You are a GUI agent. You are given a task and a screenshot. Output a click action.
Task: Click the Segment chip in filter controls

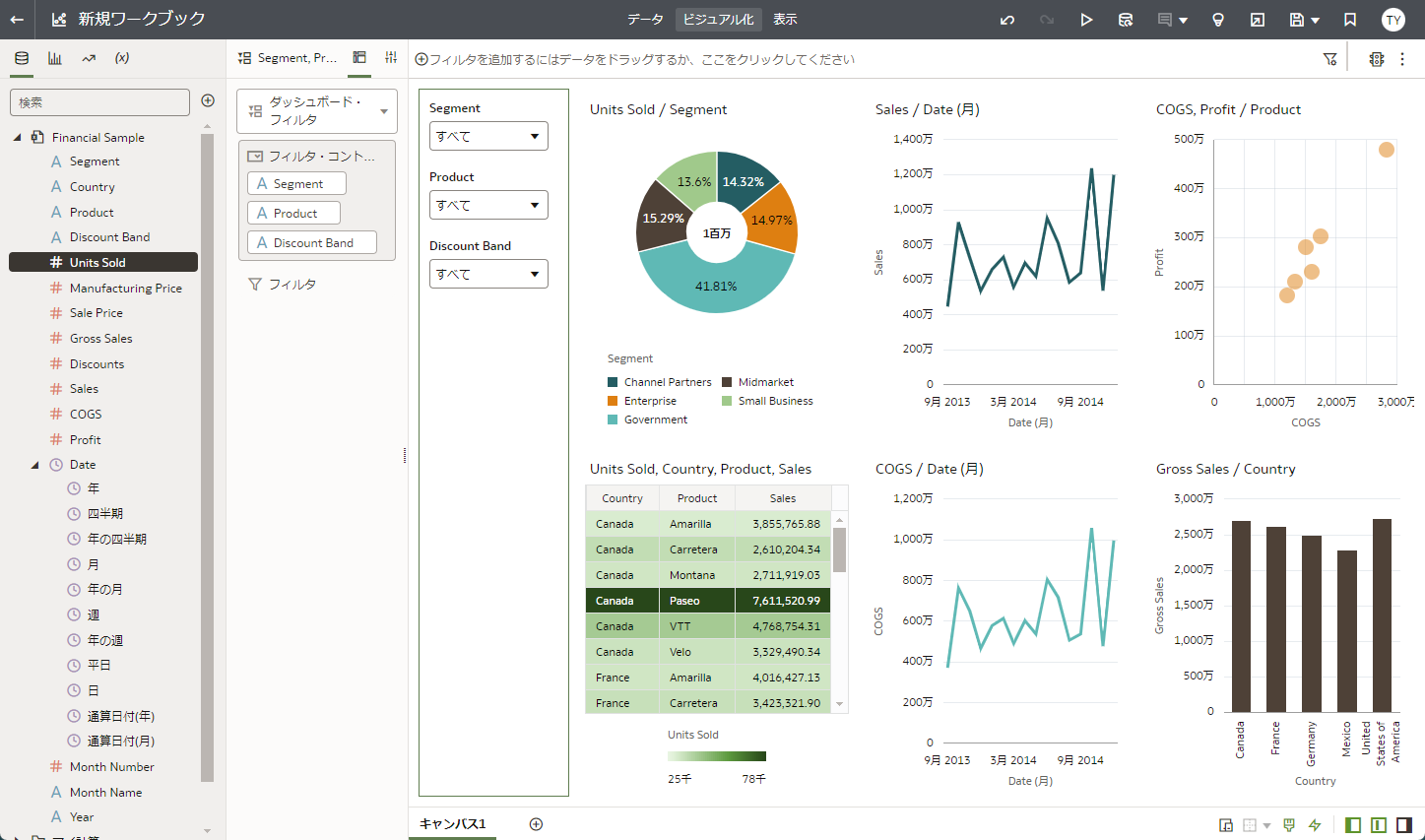click(296, 183)
